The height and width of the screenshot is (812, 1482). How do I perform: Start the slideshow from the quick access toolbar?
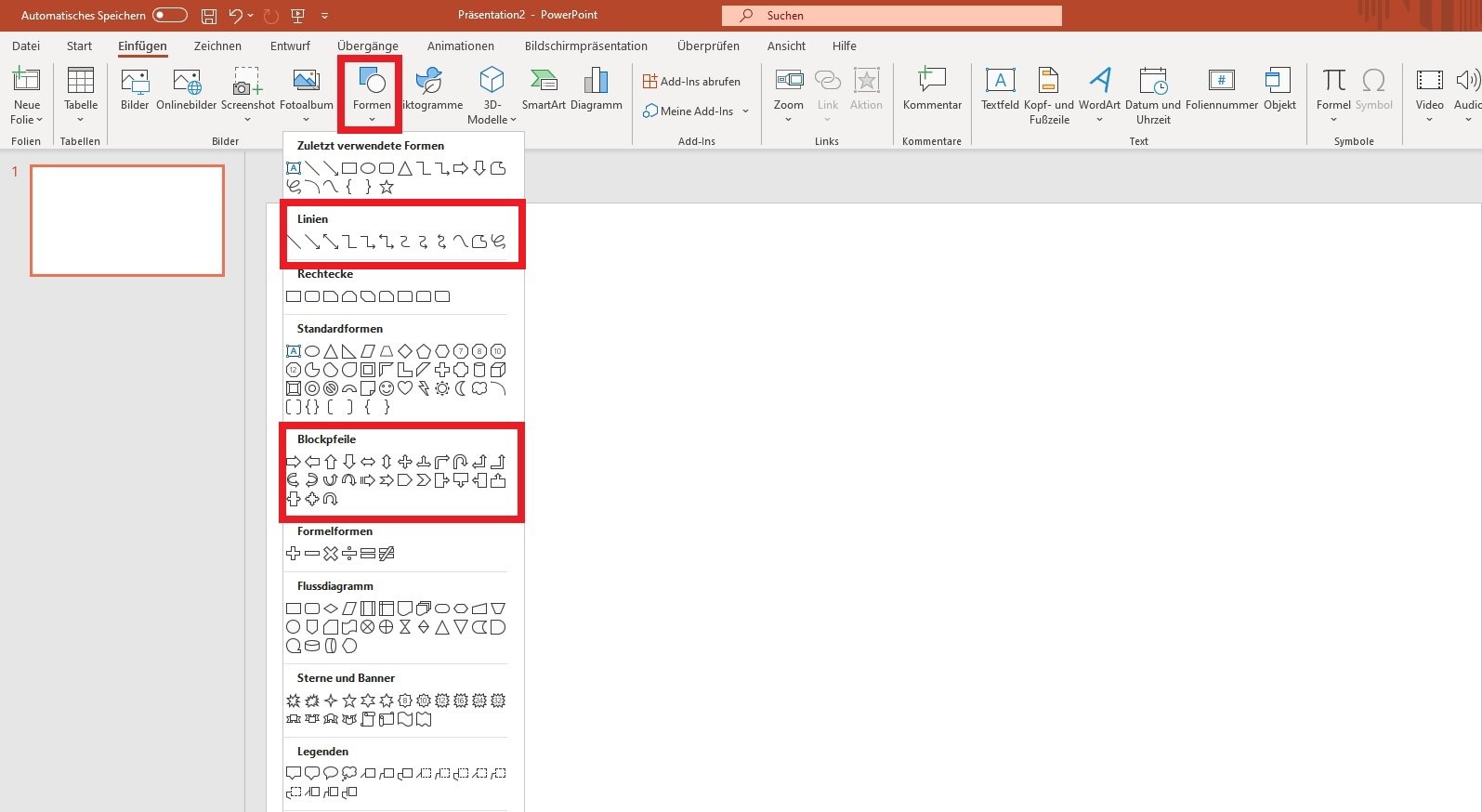297,16
